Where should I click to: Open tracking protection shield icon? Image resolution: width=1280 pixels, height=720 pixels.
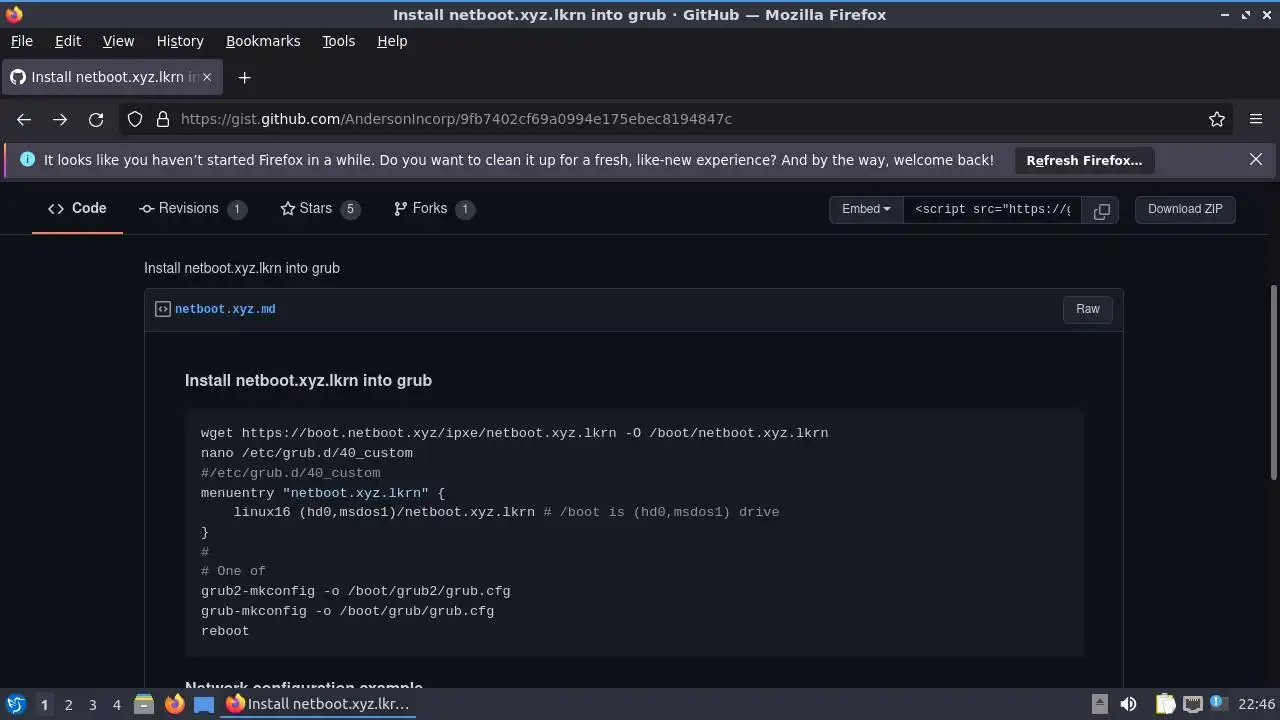coord(135,119)
